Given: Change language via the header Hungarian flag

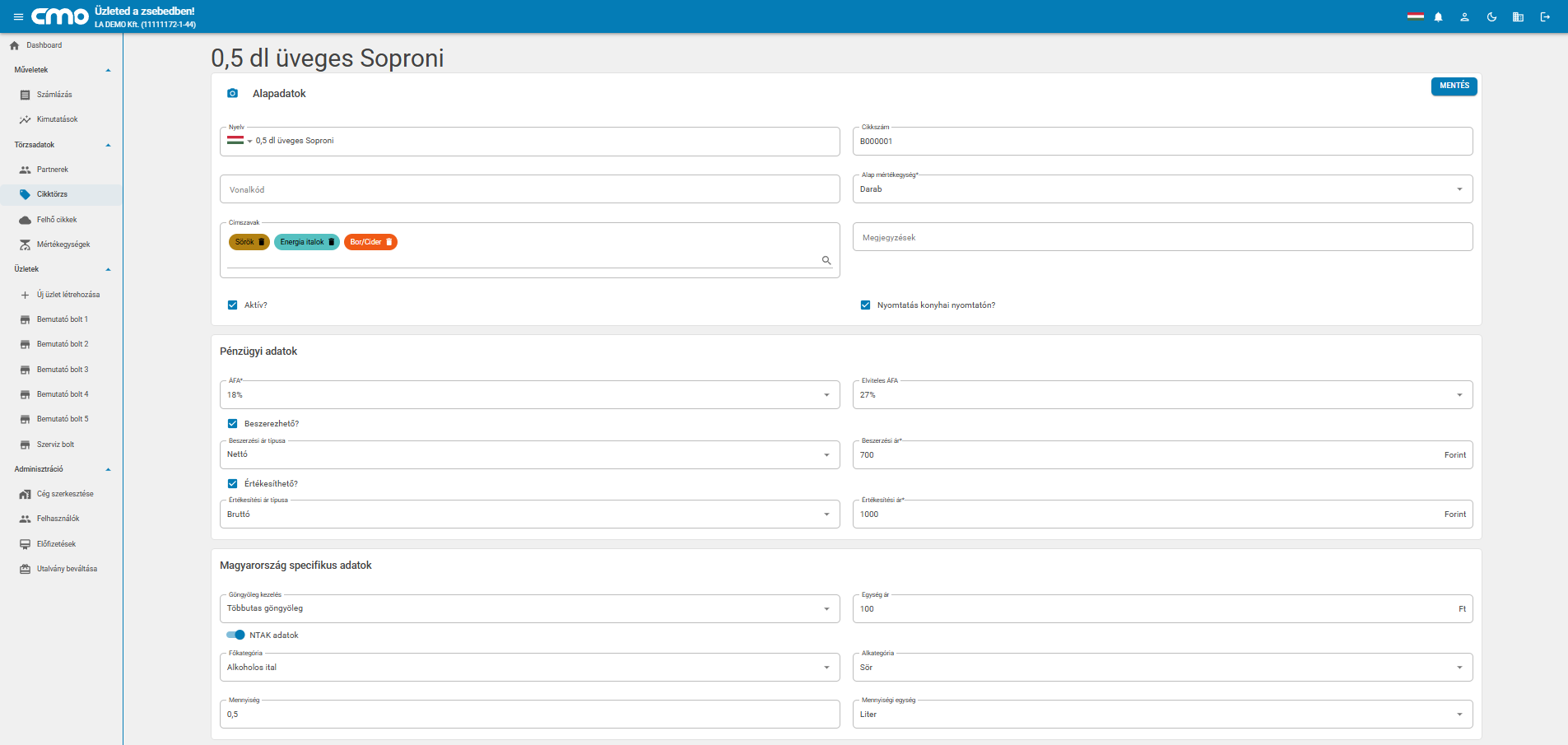Looking at the screenshot, I should (1416, 16).
